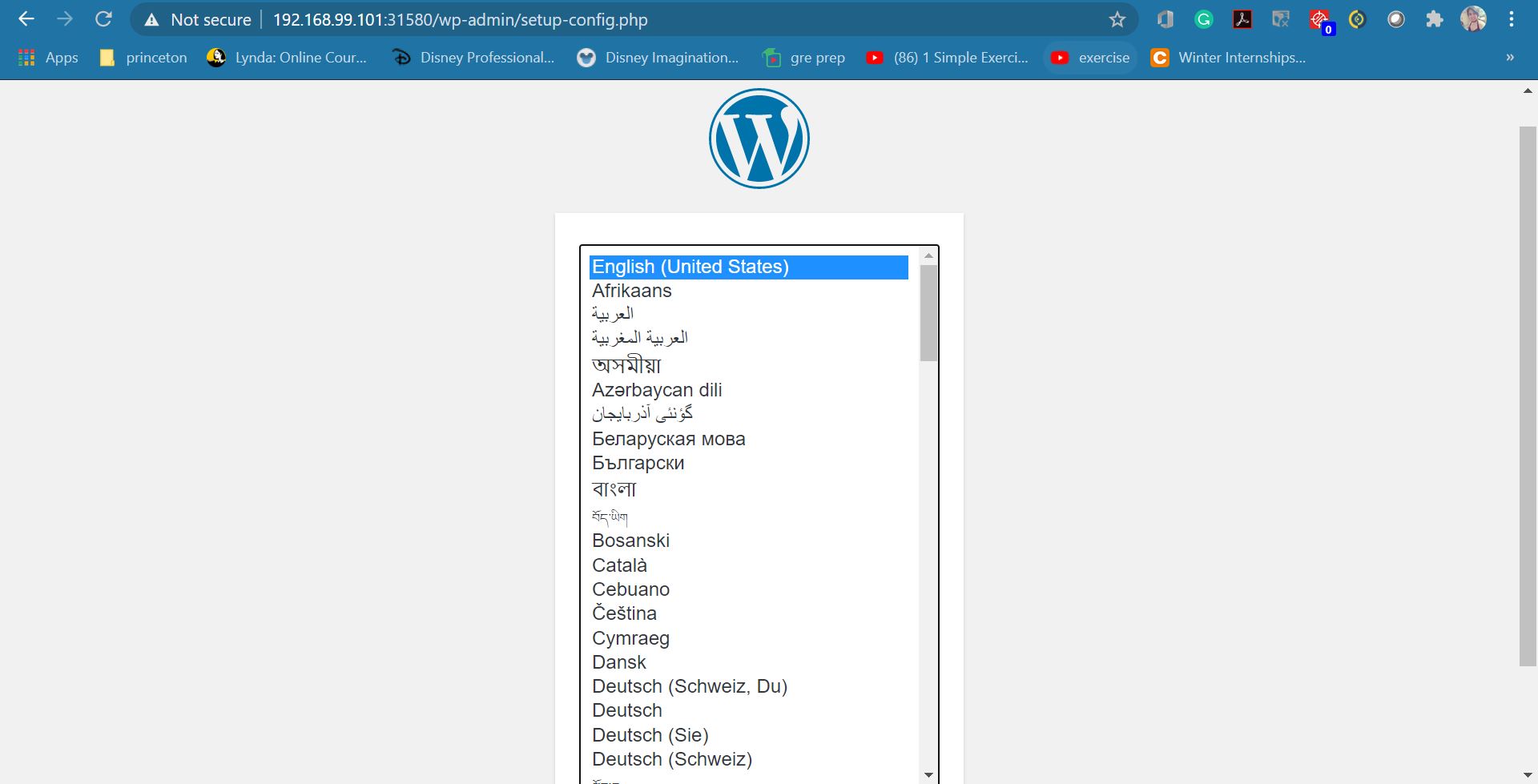This screenshot has height=784, width=1538.
Task: Click page scrollbar up arrow
Action: (x=1528, y=90)
